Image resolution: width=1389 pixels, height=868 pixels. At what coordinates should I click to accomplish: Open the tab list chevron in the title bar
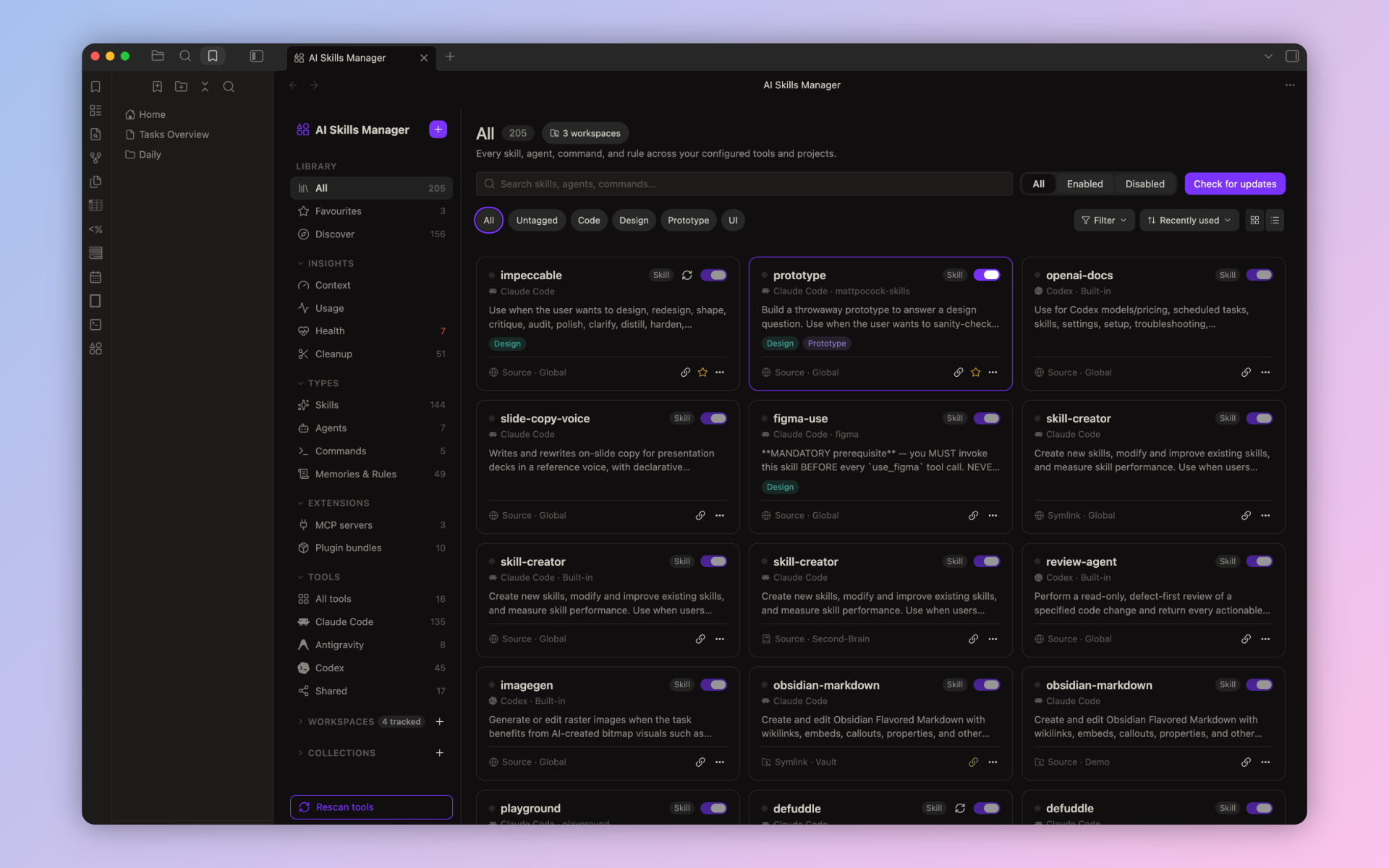click(1268, 56)
